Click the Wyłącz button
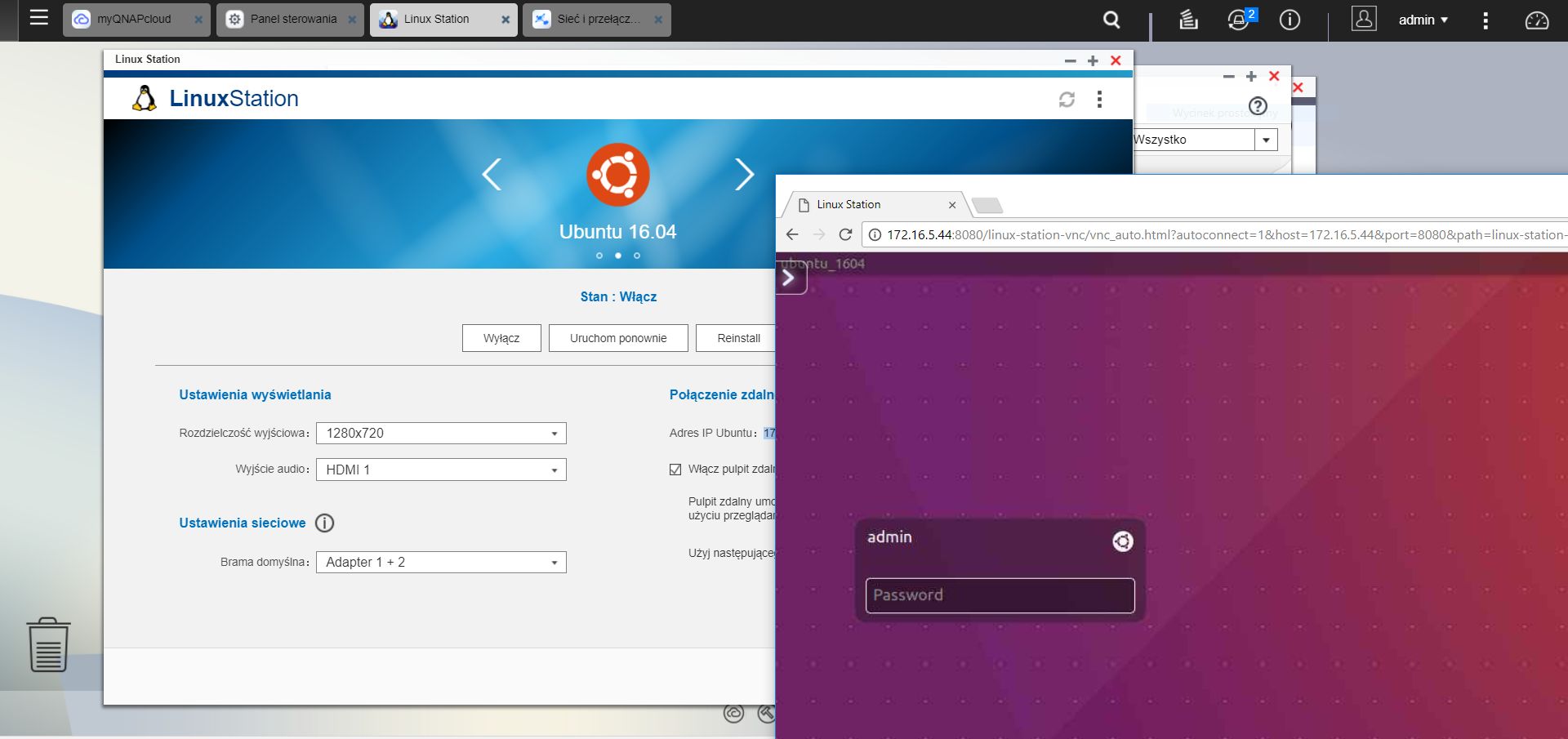 501,338
